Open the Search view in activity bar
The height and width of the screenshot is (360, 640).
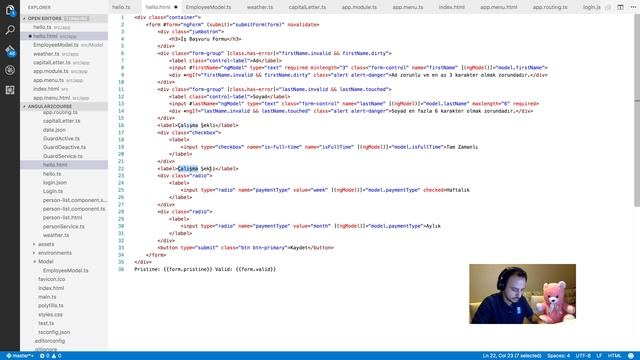click(x=10, y=30)
